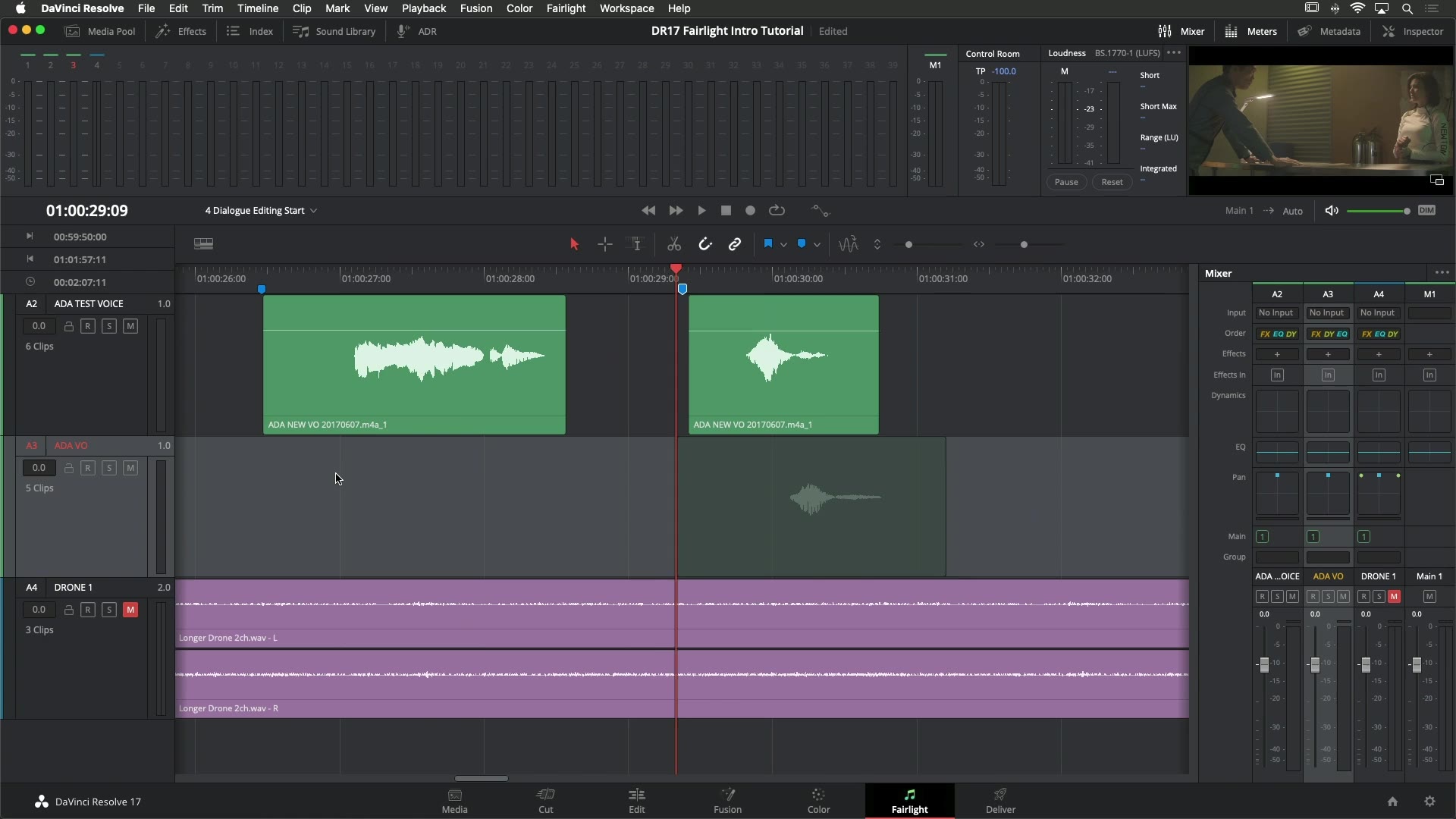Switch to the Color page

point(818,801)
